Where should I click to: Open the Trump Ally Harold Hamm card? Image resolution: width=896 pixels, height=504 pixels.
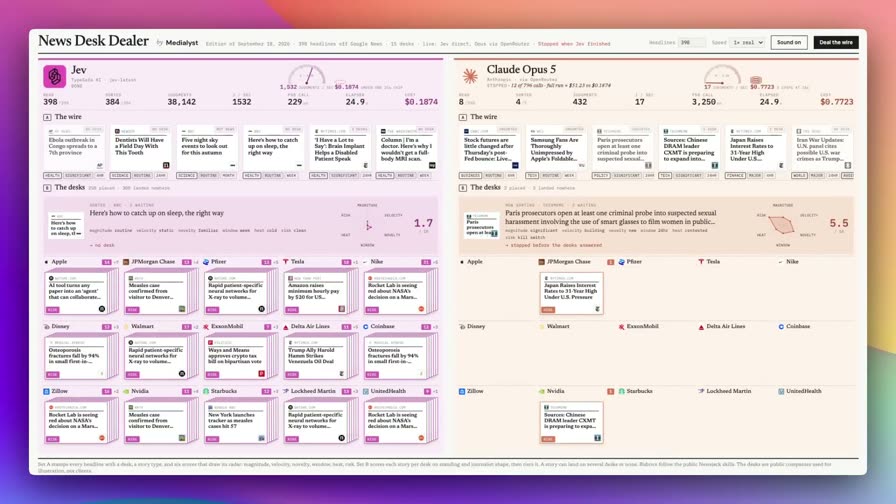(315, 358)
